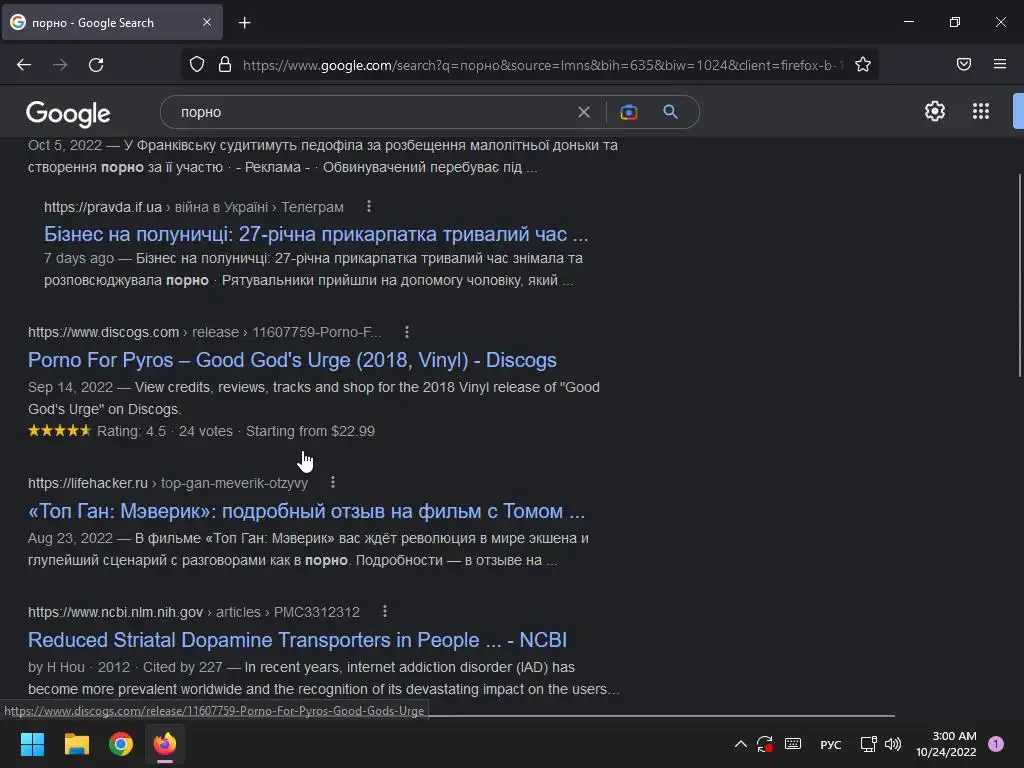Click the https://lifehacker.ru breadcrumb URL
The image size is (1024, 768).
coord(88,483)
